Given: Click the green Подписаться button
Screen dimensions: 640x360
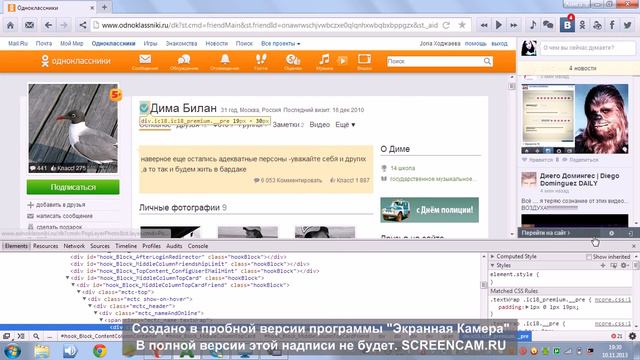Looking at the screenshot, I should 73,187.
